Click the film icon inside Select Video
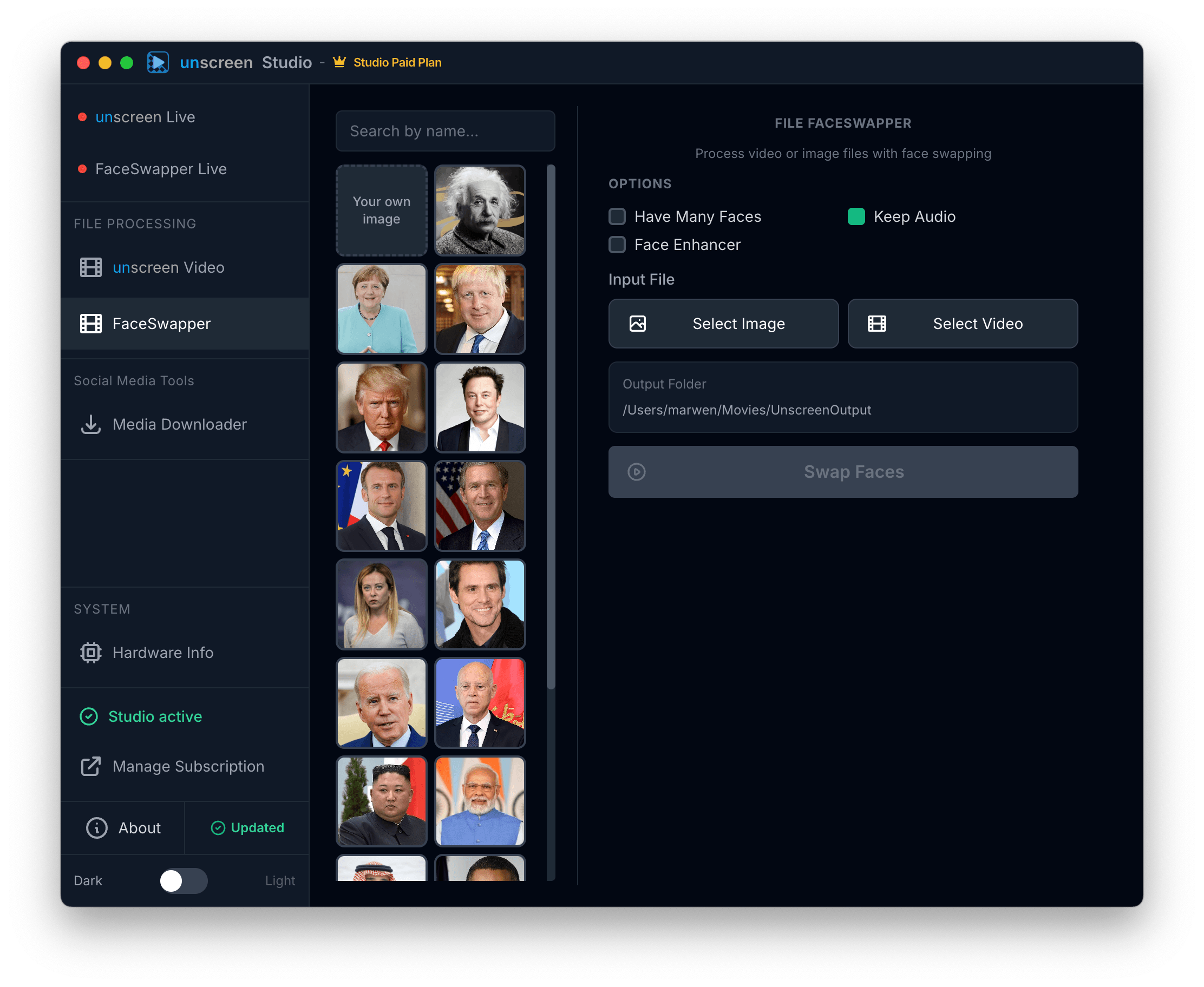This screenshot has width=1204, height=987. click(876, 324)
